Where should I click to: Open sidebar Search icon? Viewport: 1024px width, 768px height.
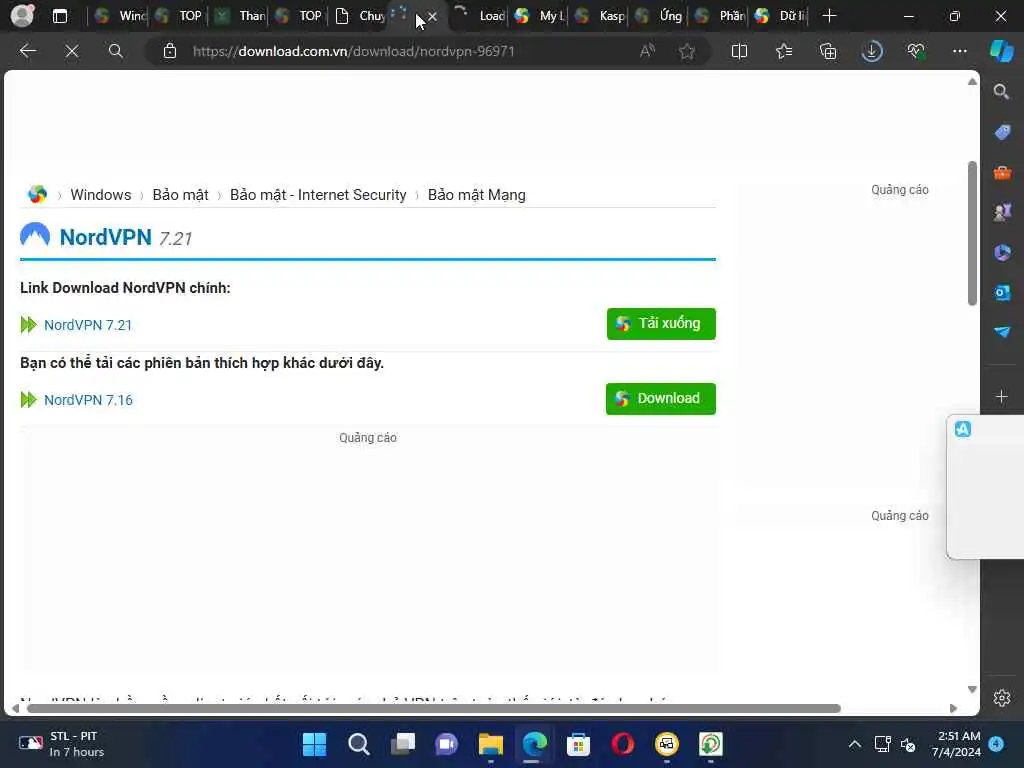[1001, 91]
